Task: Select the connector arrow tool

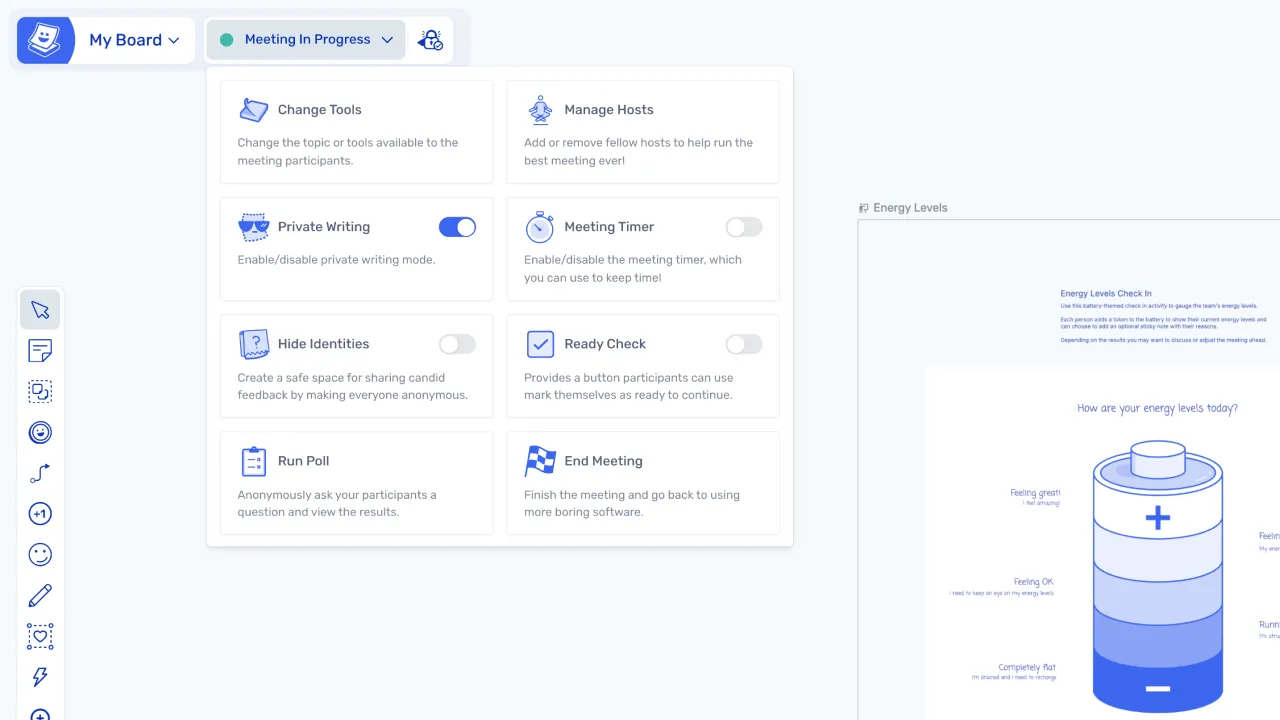Action: pos(40,473)
